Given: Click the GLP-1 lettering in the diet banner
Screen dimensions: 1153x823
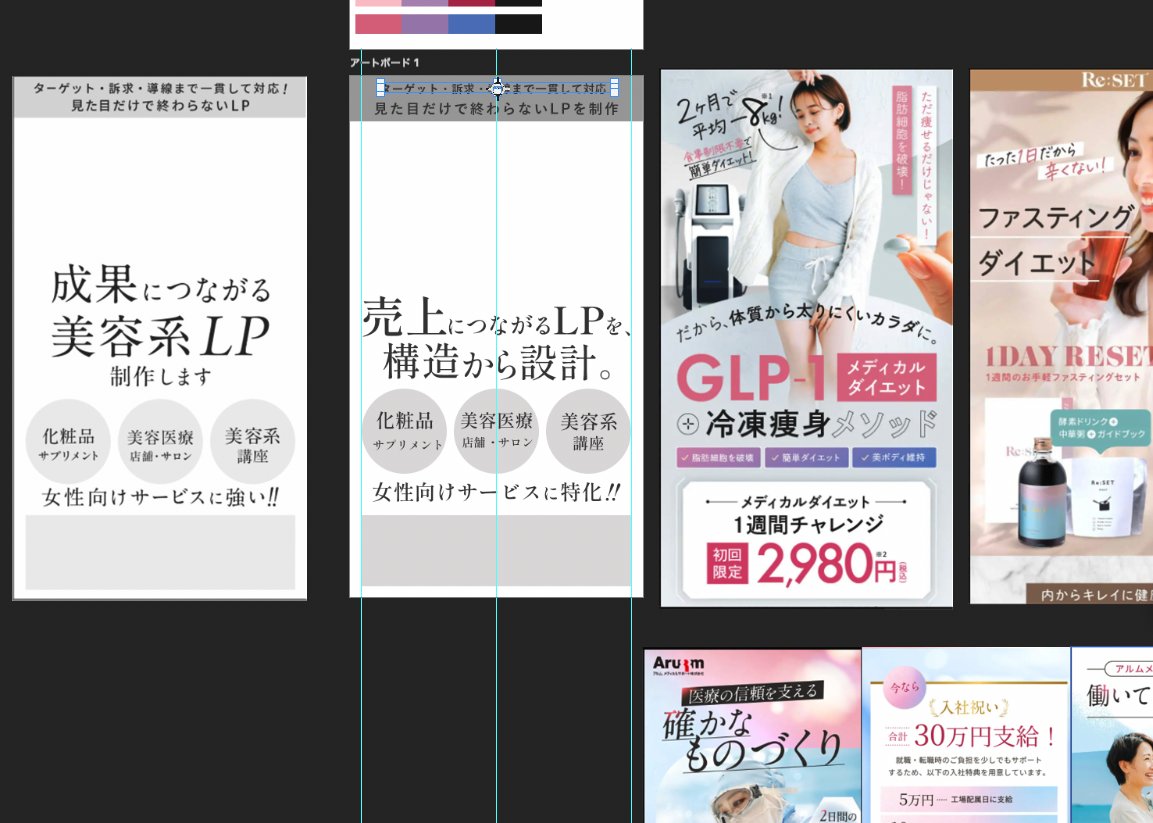Looking at the screenshot, I should (752, 378).
